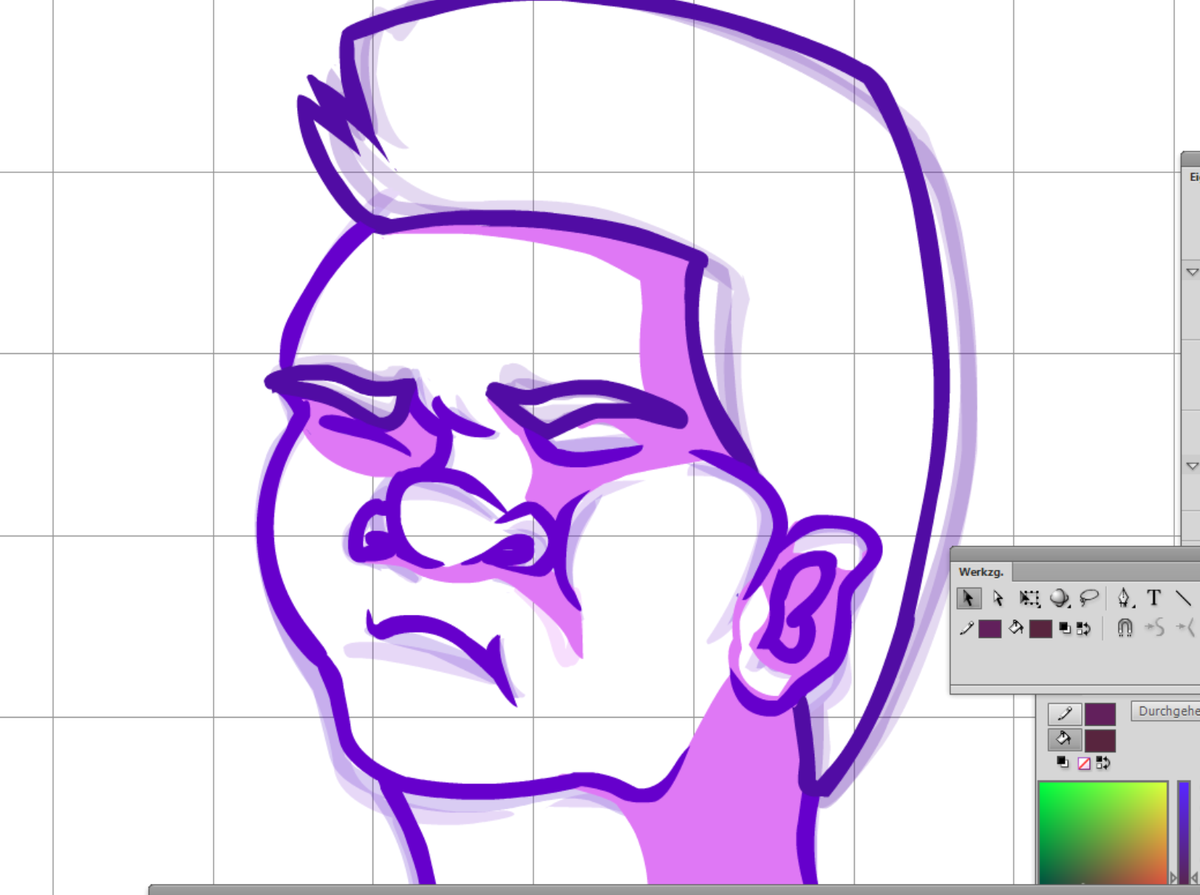Reset to black and white in Werkzg. panel
Viewport: 1200px width, 895px height.
[x=1065, y=629]
